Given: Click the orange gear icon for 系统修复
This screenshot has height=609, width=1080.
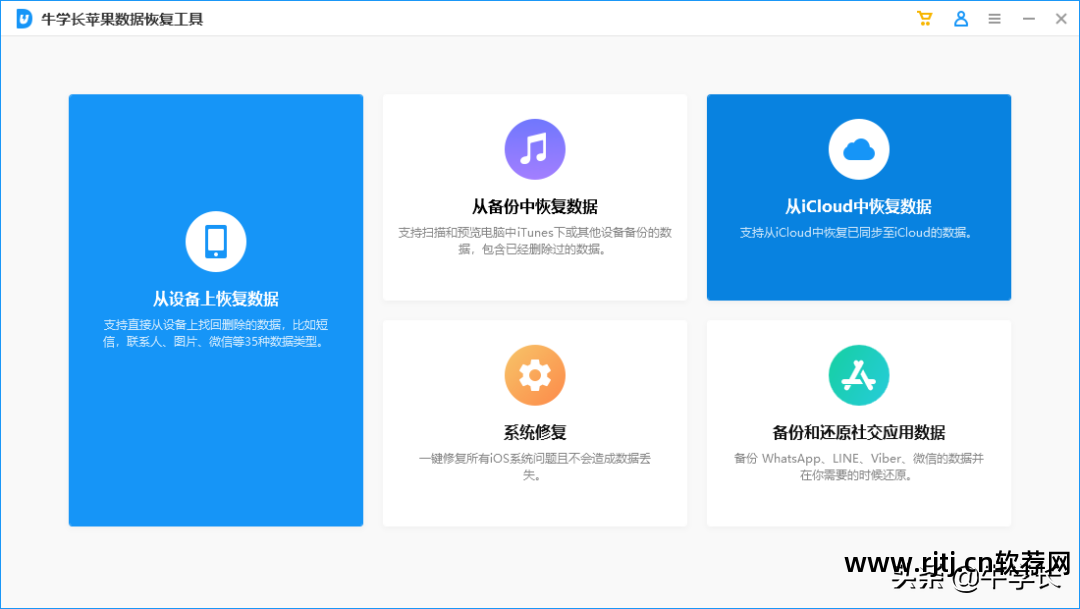Looking at the screenshot, I should [x=534, y=375].
